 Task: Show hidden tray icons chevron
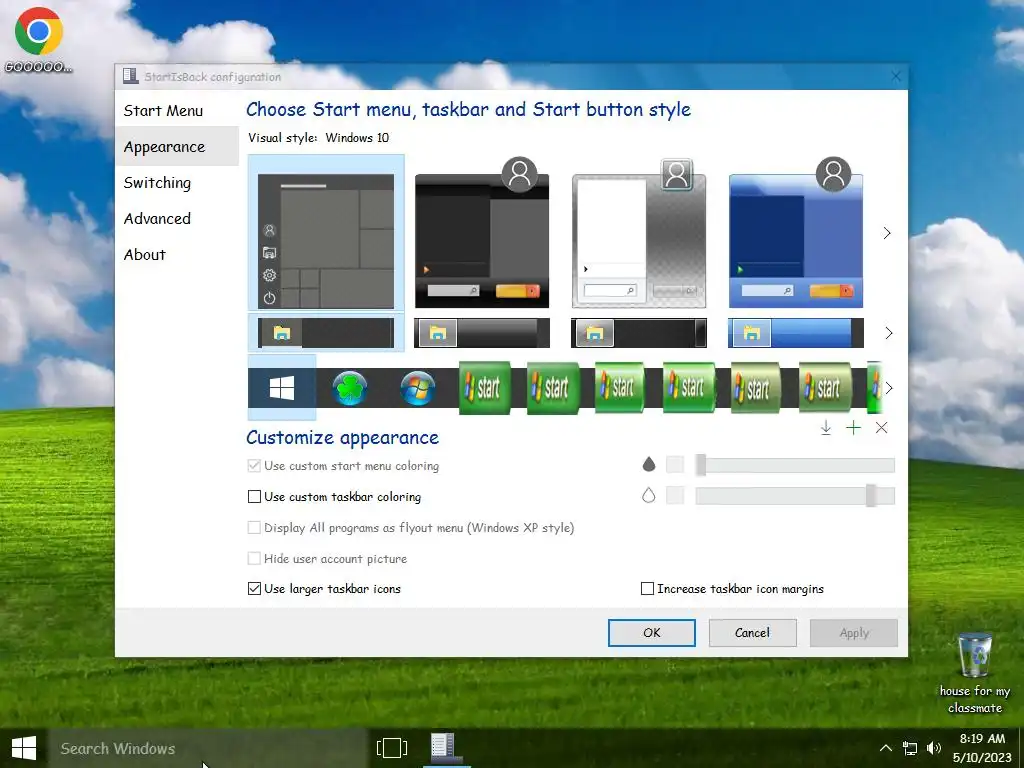pos(886,748)
